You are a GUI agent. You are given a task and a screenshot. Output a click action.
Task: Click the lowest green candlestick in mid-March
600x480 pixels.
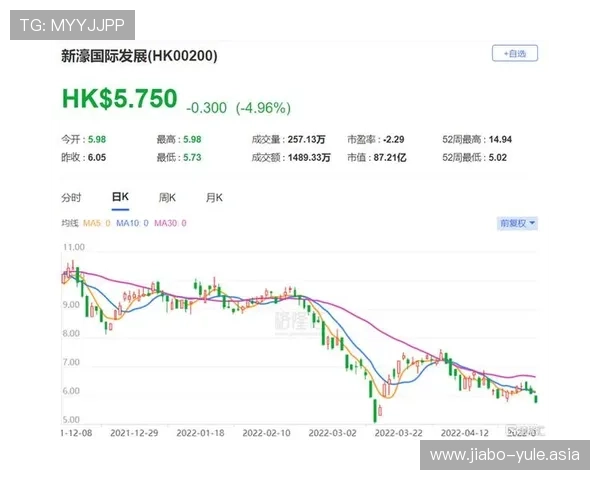click(375, 411)
